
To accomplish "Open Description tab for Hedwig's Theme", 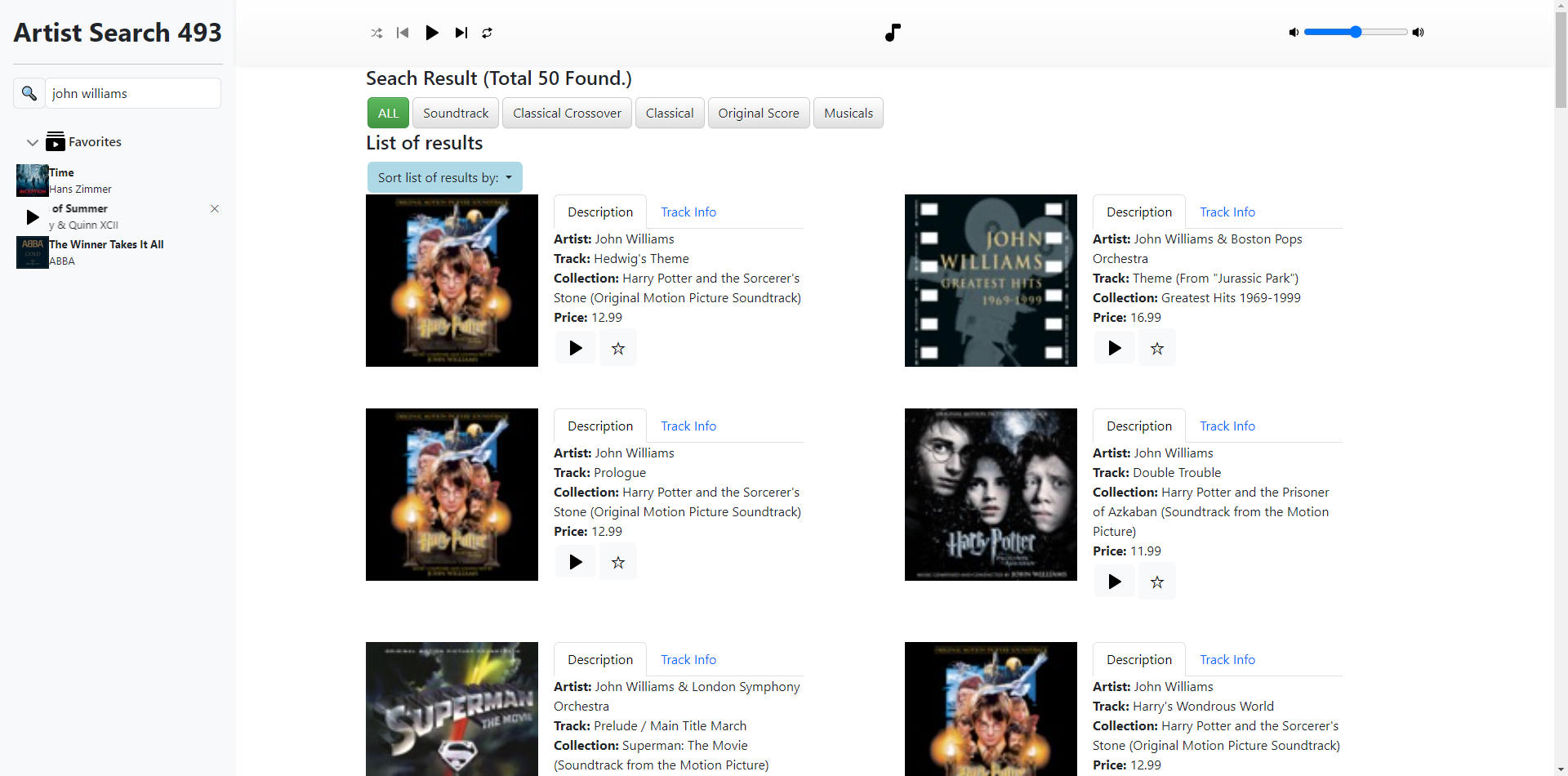I will point(600,212).
